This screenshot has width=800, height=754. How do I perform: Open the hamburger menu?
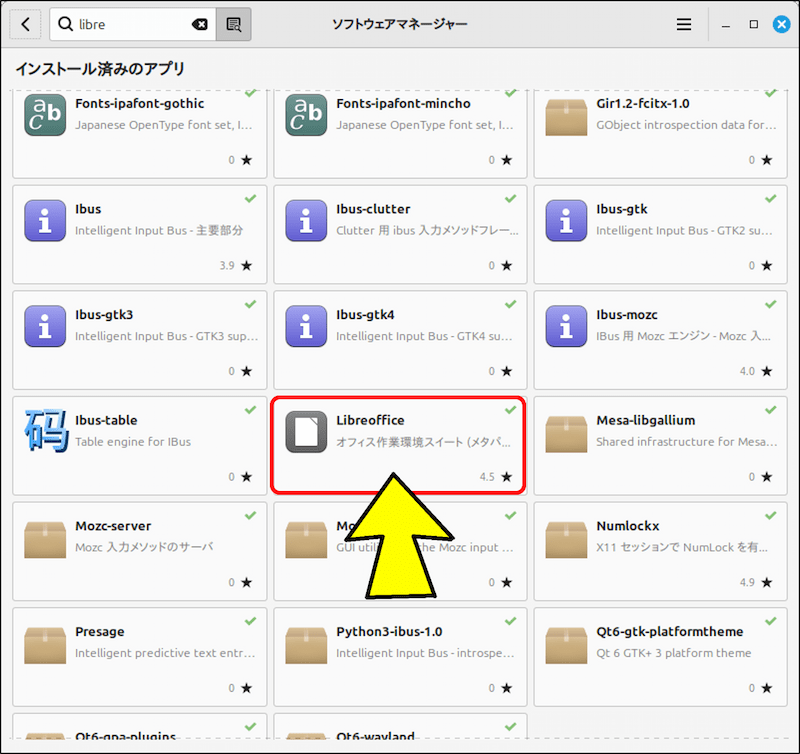pyautogui.click(x=683, y=23)
